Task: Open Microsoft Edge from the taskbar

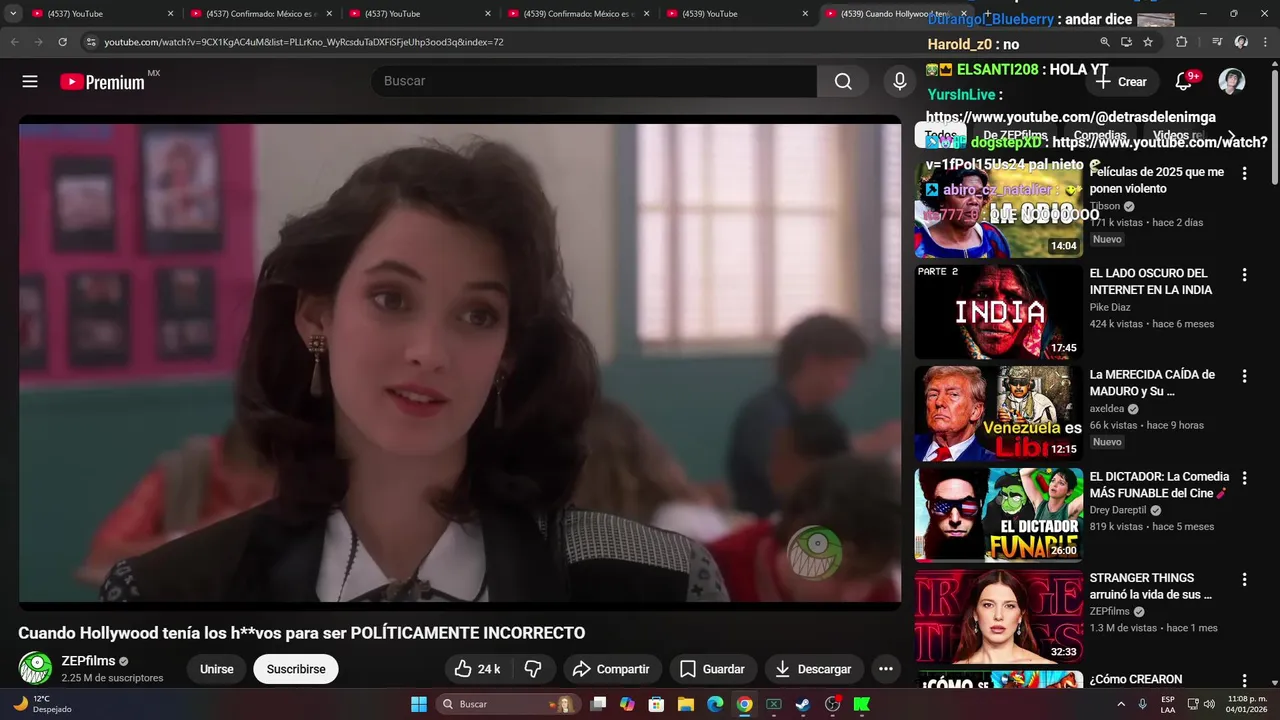Action: [715, 704]
